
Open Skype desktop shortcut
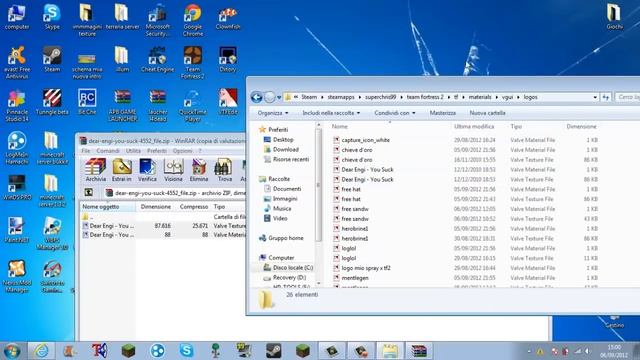pyautogui.click(x=52, y=17)
